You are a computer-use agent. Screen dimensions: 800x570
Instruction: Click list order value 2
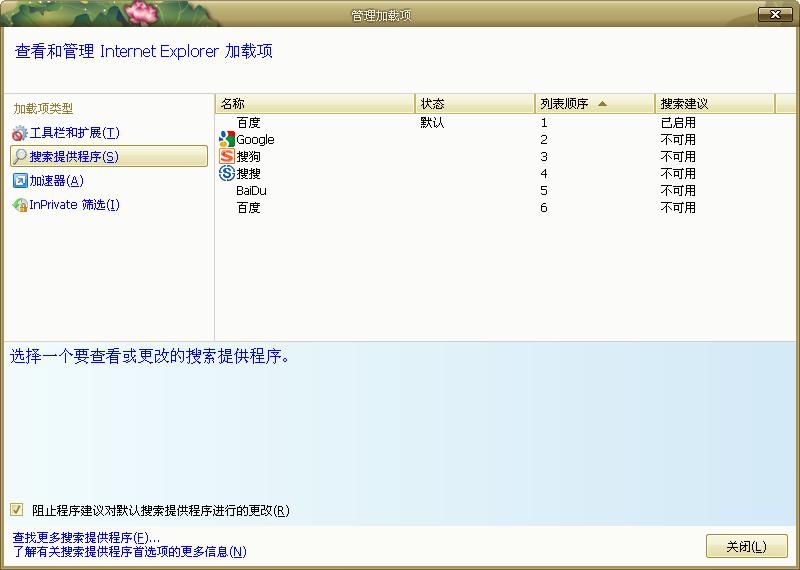point(544,139)
